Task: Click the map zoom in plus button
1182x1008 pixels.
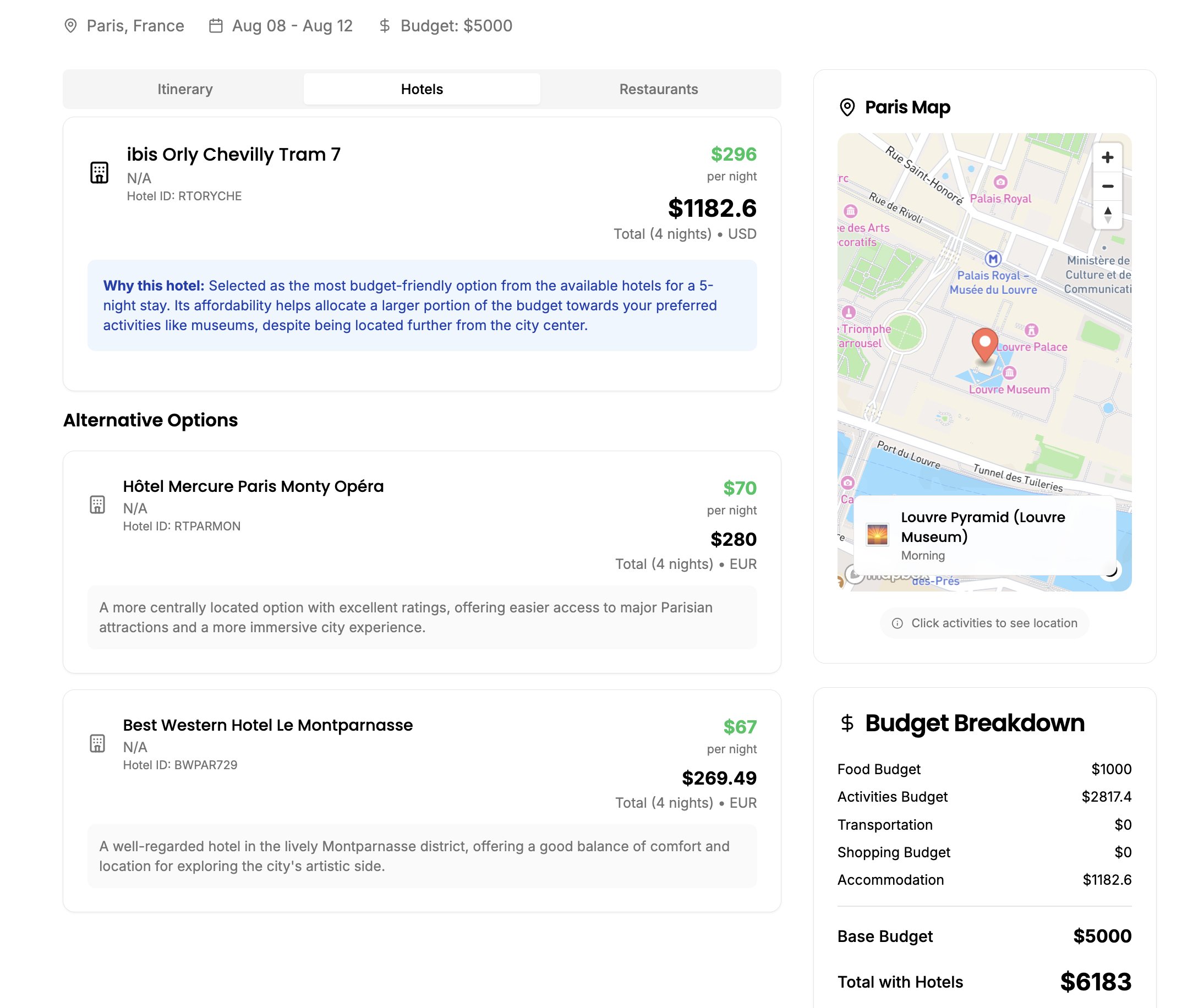Action: point(1107,157)
